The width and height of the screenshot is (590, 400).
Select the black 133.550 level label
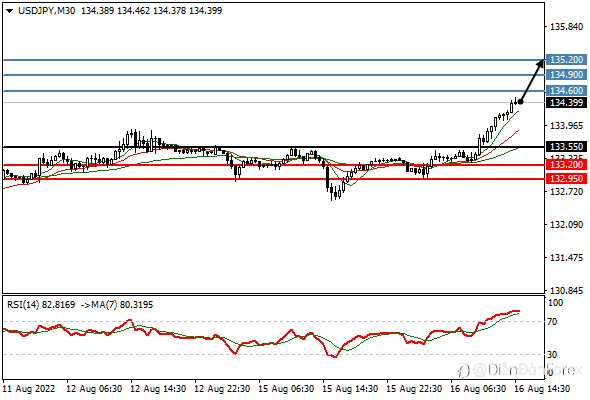[x=566, y=146]
